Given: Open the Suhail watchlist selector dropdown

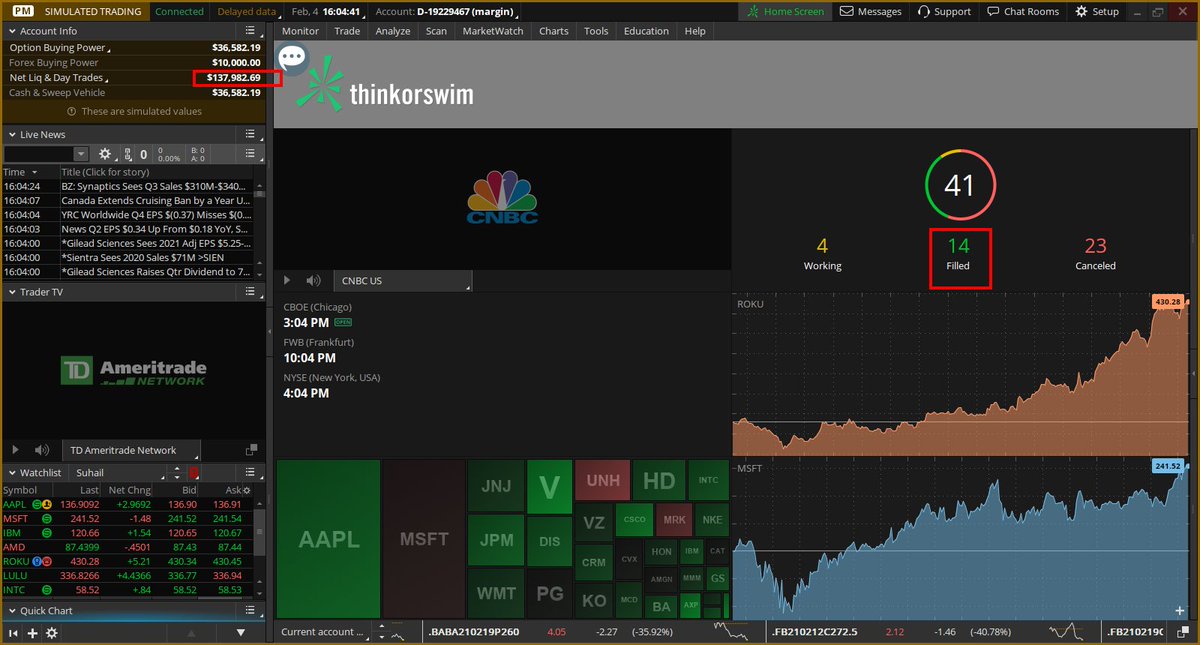Looking at the screenshot, I should pos(118,472).
